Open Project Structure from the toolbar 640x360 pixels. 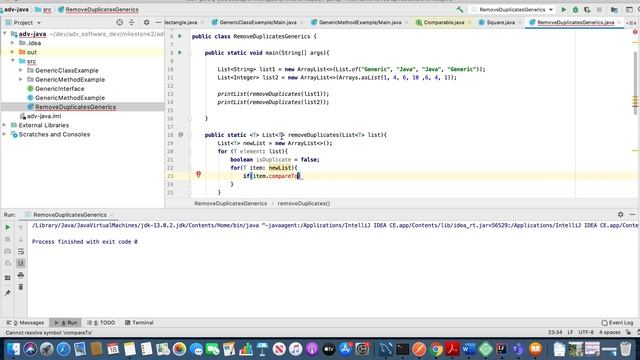click(x=614, y=9)
